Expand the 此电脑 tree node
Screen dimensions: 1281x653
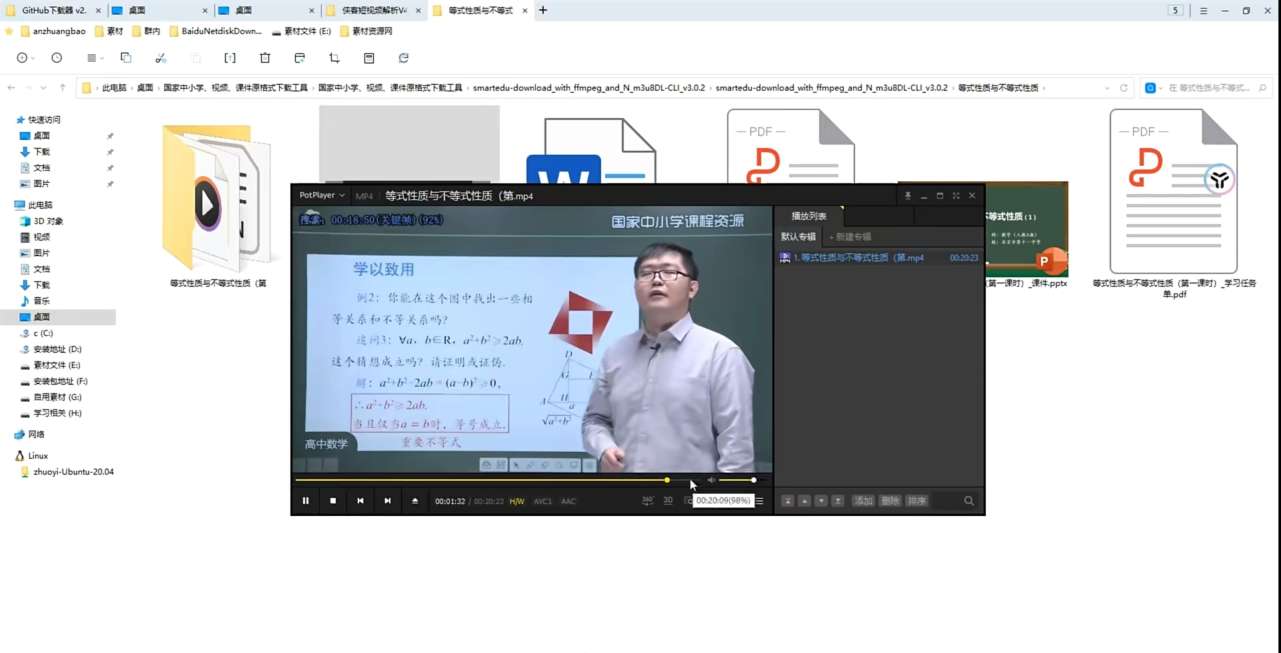click(8, 205)
